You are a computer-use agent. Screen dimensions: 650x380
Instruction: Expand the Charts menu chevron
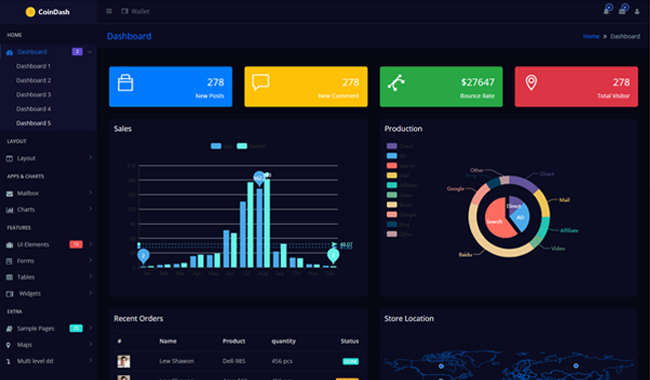(x=90, y=209)
